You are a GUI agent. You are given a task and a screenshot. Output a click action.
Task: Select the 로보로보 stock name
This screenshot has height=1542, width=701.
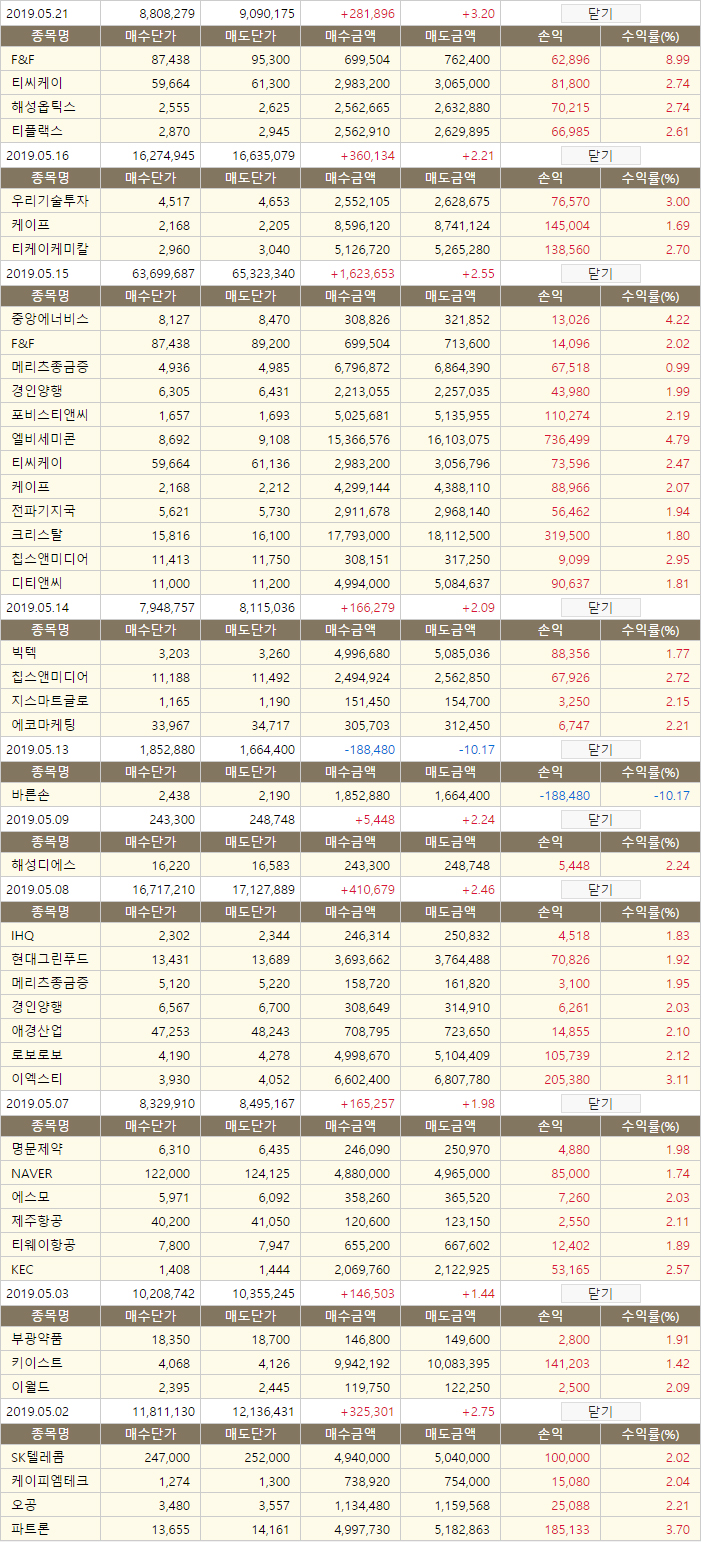[x=37, y=1055]
